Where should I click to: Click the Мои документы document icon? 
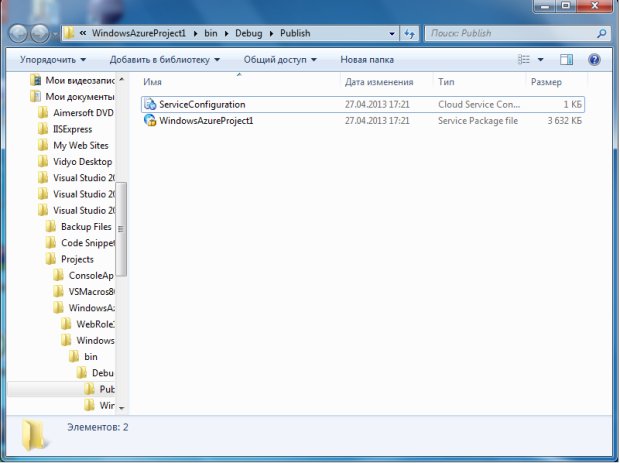tap(35, 96)
